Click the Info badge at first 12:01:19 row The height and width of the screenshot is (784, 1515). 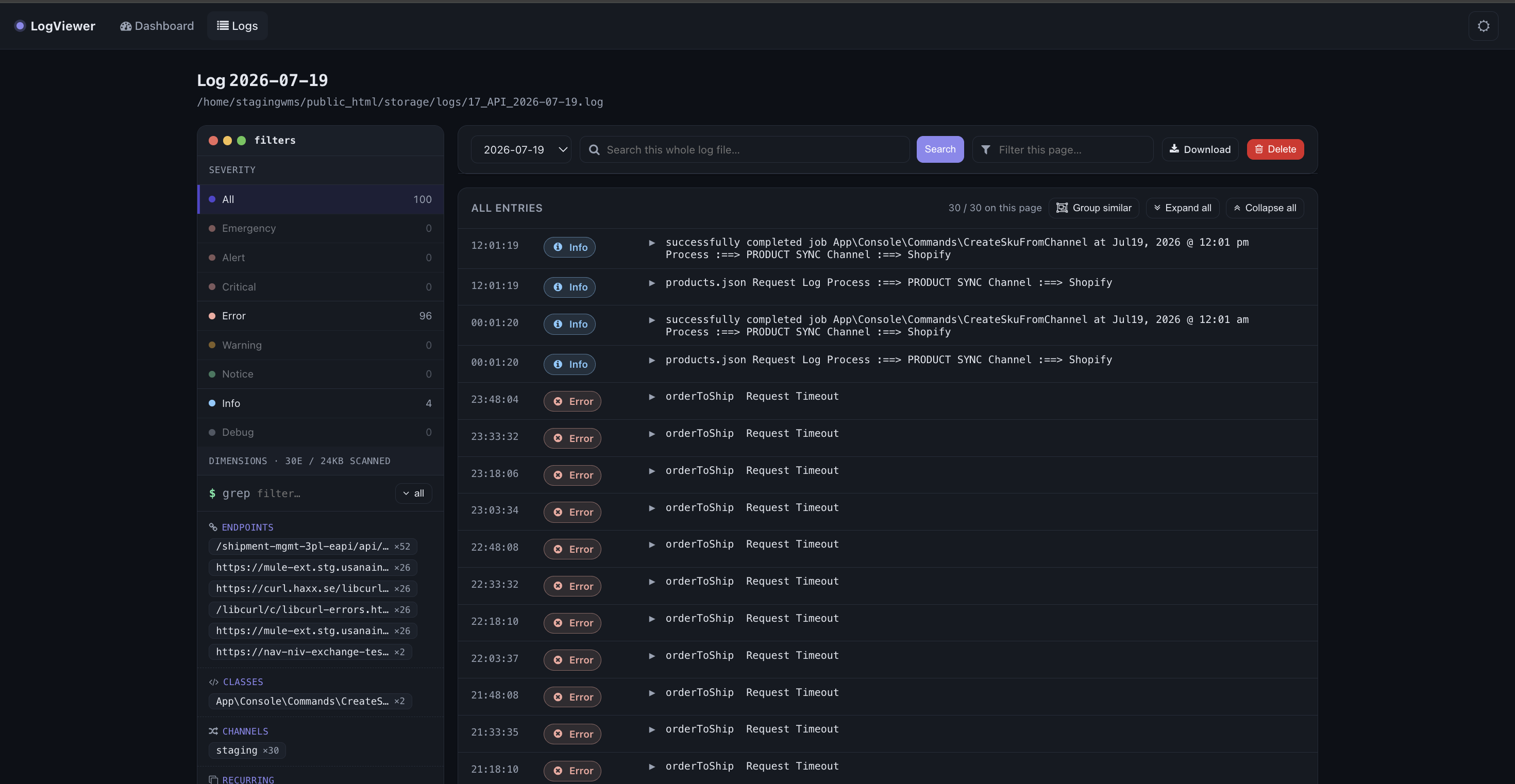(x=569, y=247)
